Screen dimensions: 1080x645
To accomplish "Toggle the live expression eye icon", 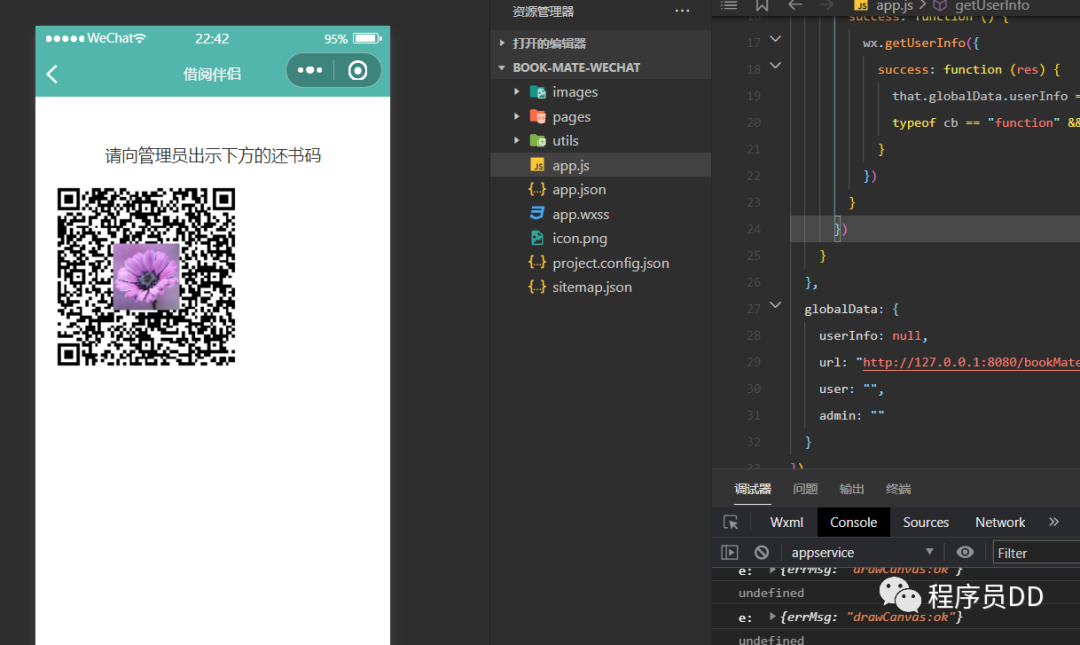I will (965, 552).
